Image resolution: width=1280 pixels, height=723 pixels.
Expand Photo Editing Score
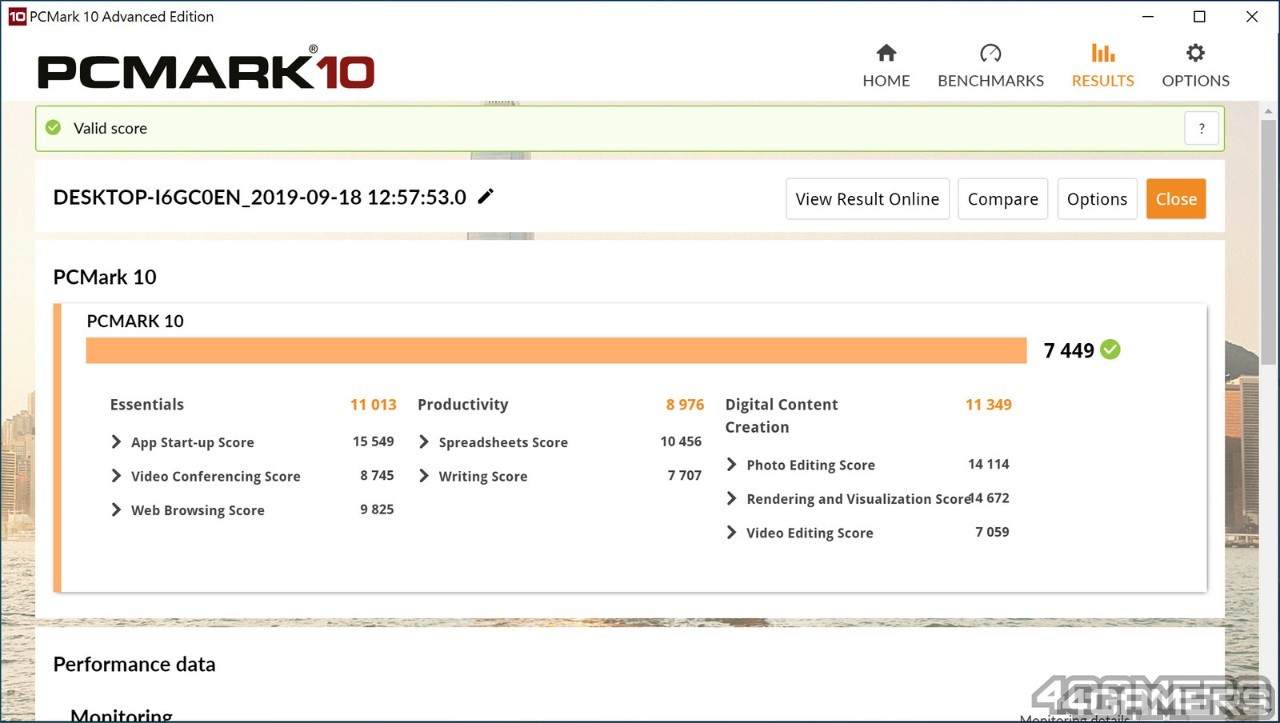click(x=732, y=465)
